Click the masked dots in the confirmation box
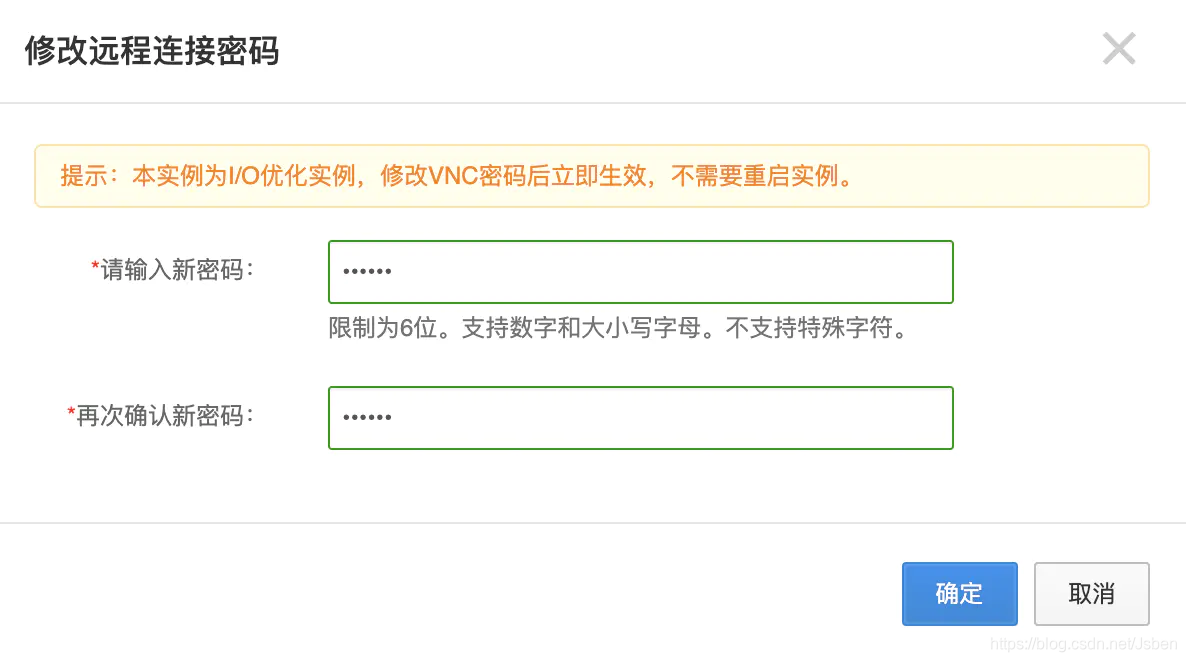This screenshot has height=662, width=1186. coord(368,417)
